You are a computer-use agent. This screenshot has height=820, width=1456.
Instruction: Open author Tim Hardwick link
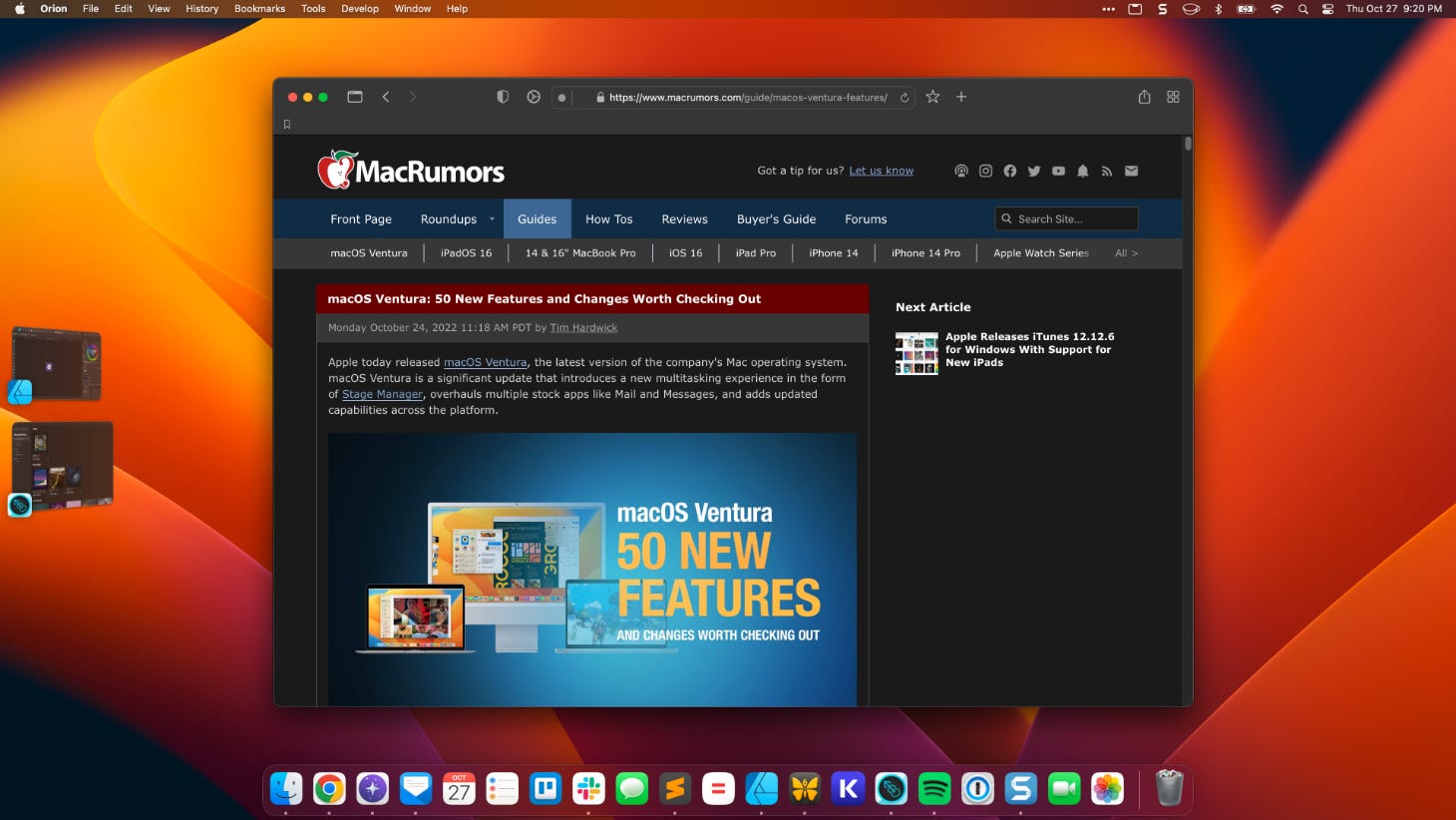point(583,327)
